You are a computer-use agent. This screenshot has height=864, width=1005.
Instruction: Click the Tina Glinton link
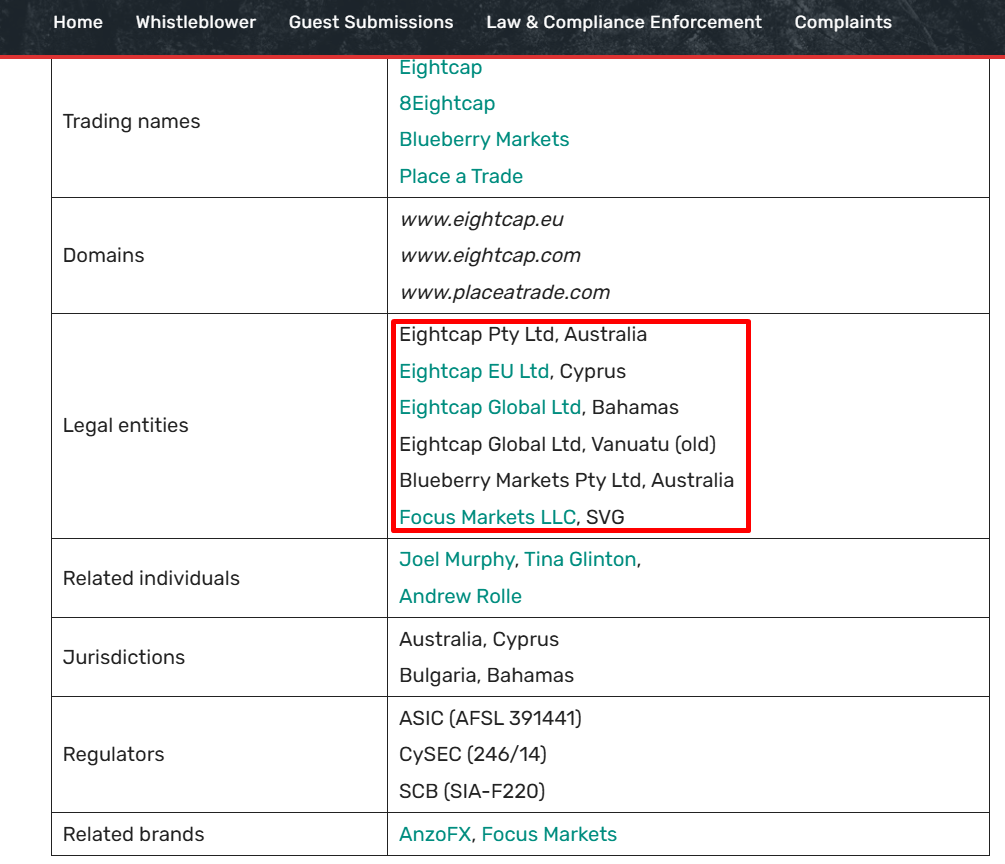click(580, 560)
